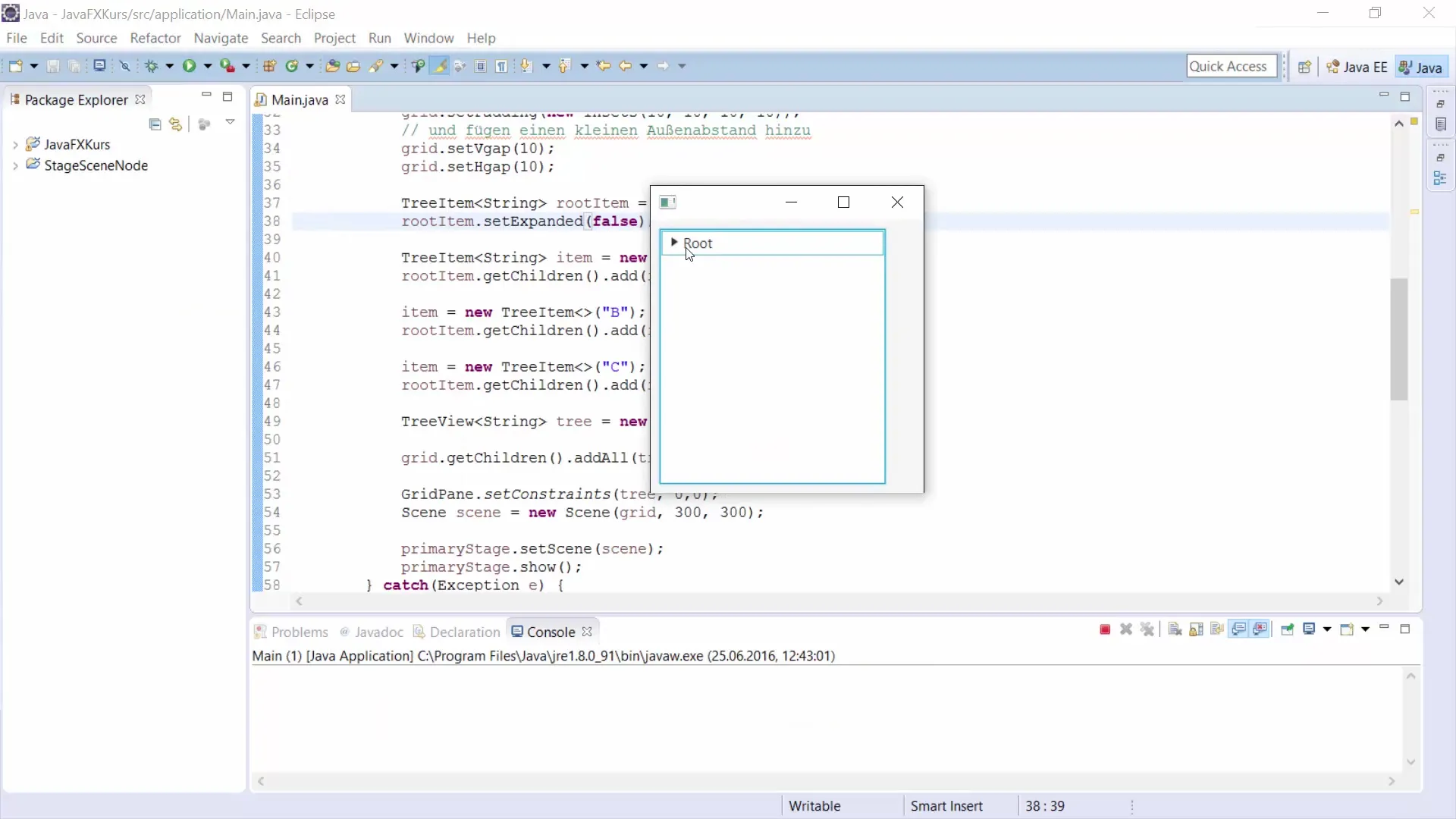Switch to the Javadoc tab
This screenshot has width=1456, height=819.
coord(372,632)
